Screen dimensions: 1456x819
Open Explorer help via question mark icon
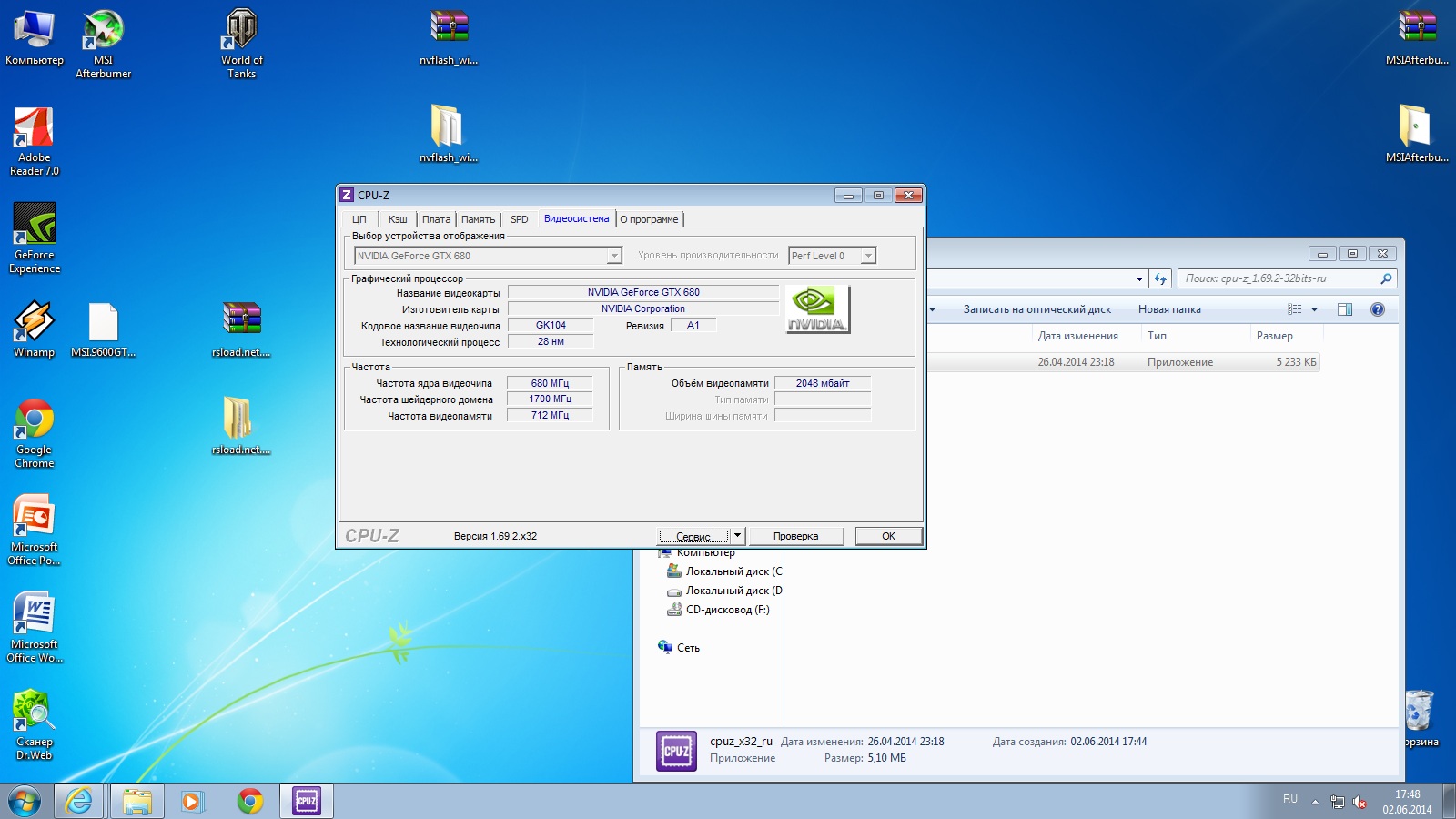[x=1378, y=309]
